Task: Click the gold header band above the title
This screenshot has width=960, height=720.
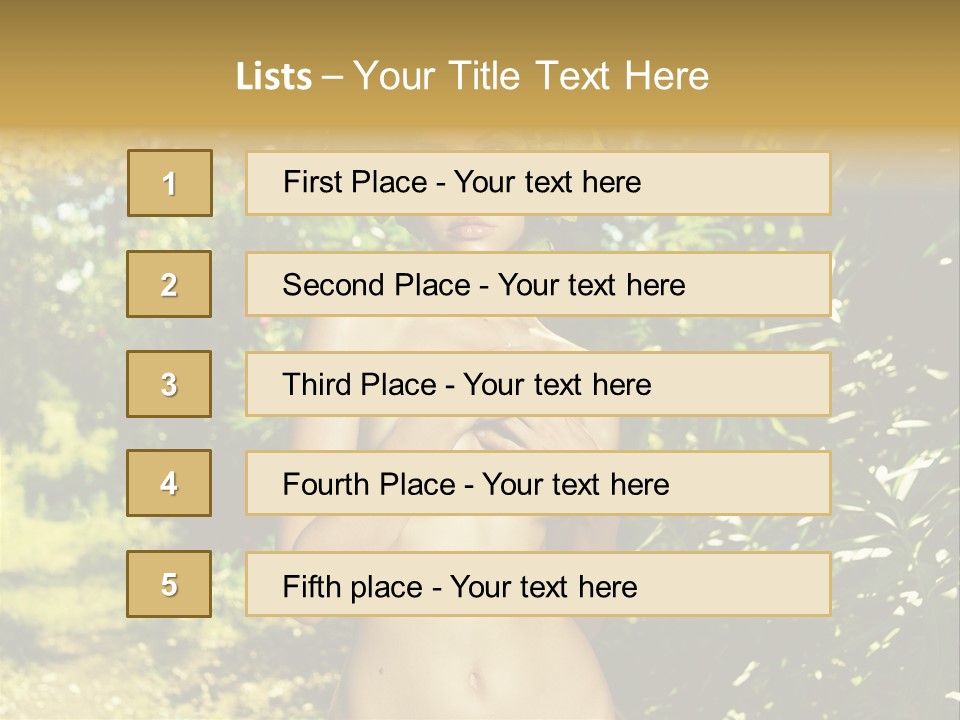Action: 480,22
